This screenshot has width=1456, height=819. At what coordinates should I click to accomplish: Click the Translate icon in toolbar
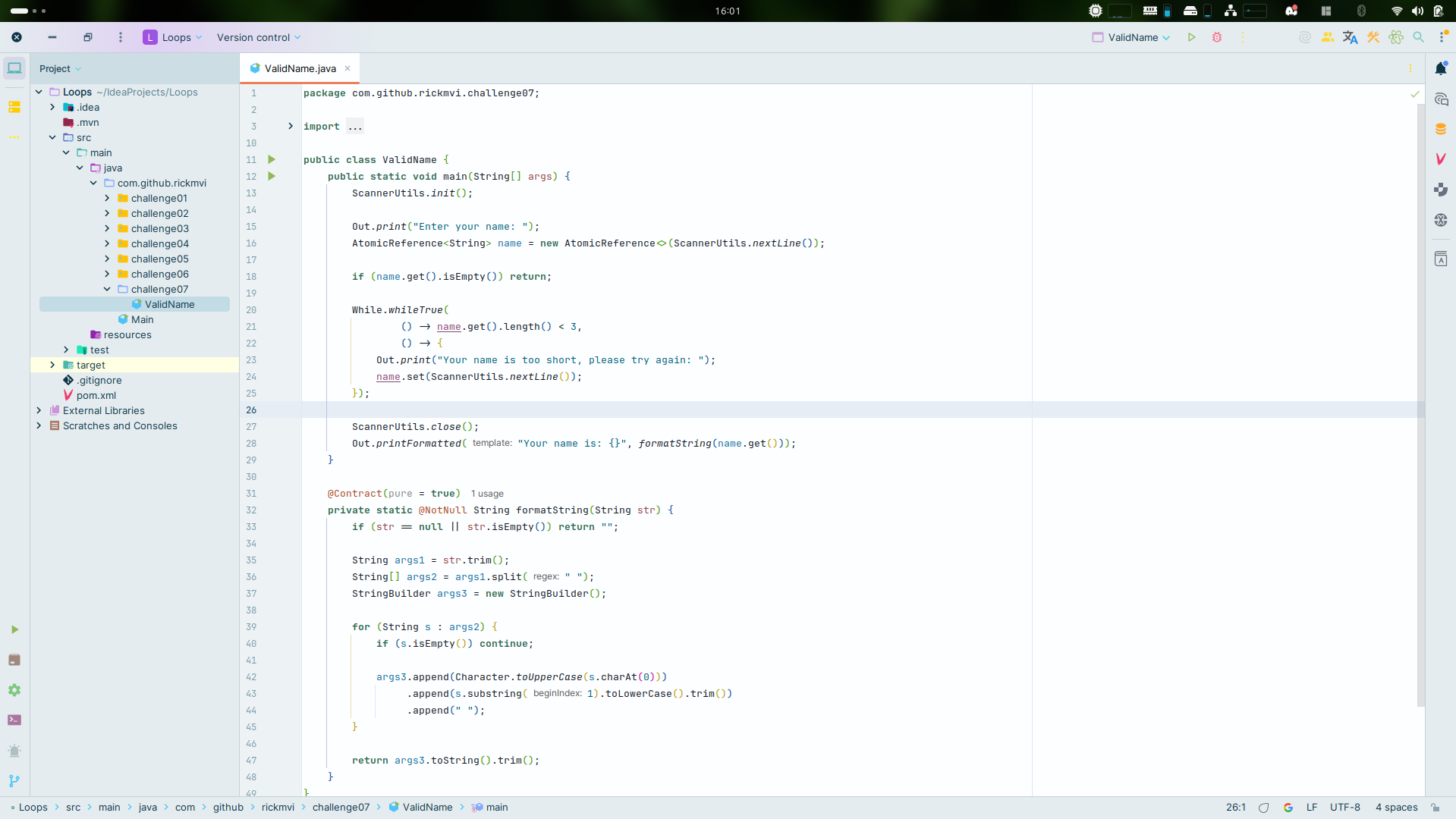1350,37
